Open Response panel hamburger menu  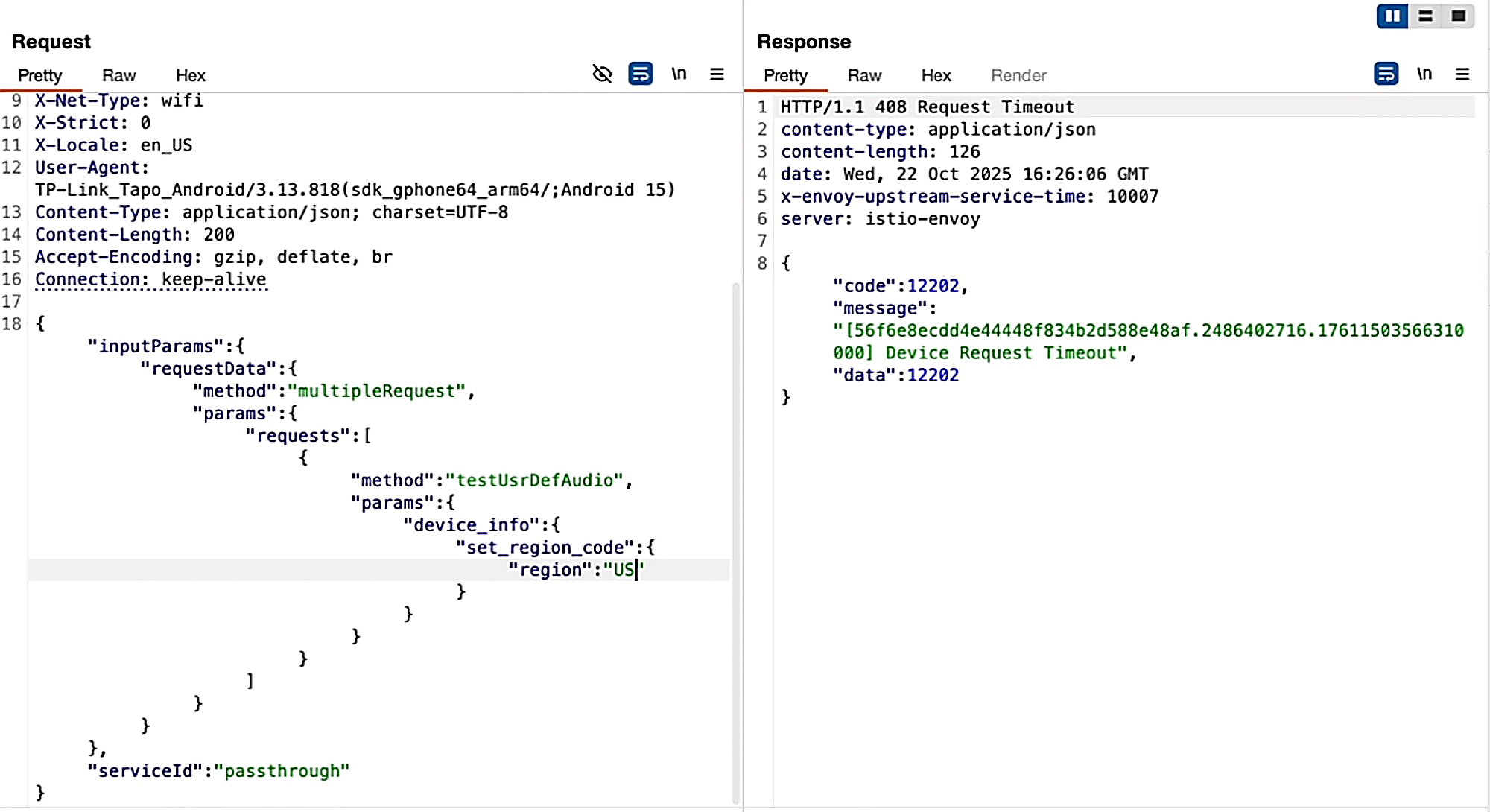(x=1462, y=74)
